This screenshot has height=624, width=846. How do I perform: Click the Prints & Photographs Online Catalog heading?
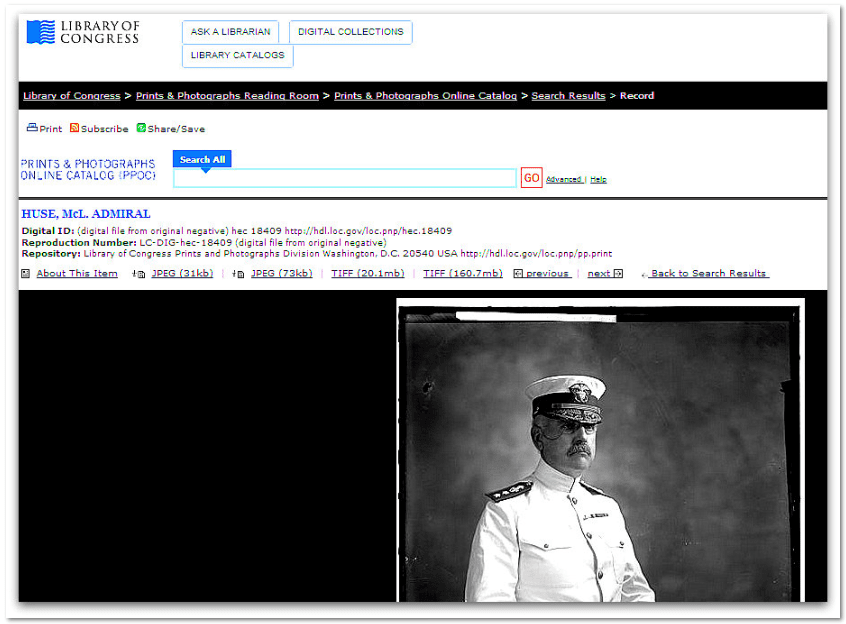pos(88,169)
